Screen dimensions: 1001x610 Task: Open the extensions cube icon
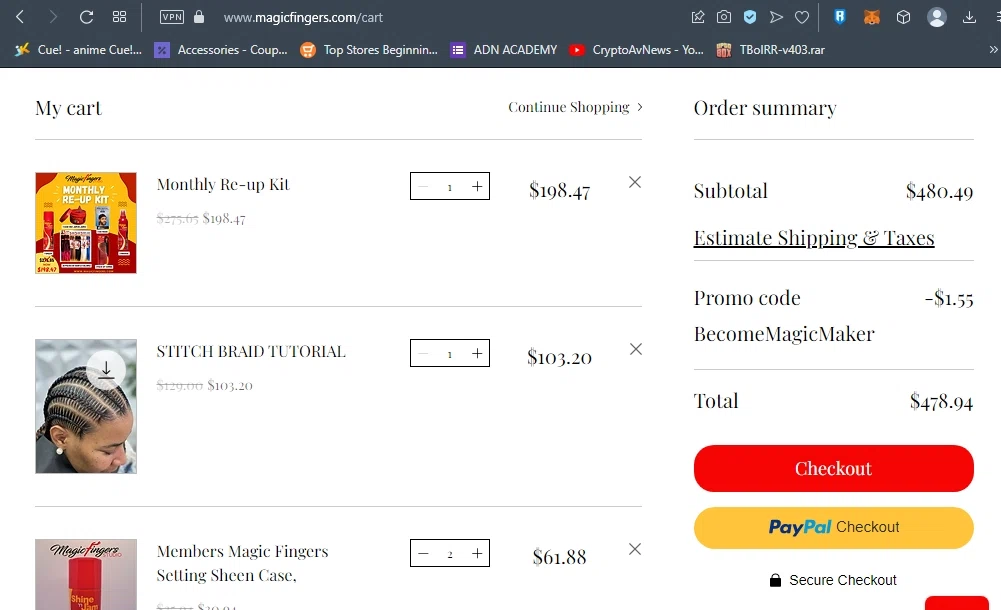click(x=903, y=17)
